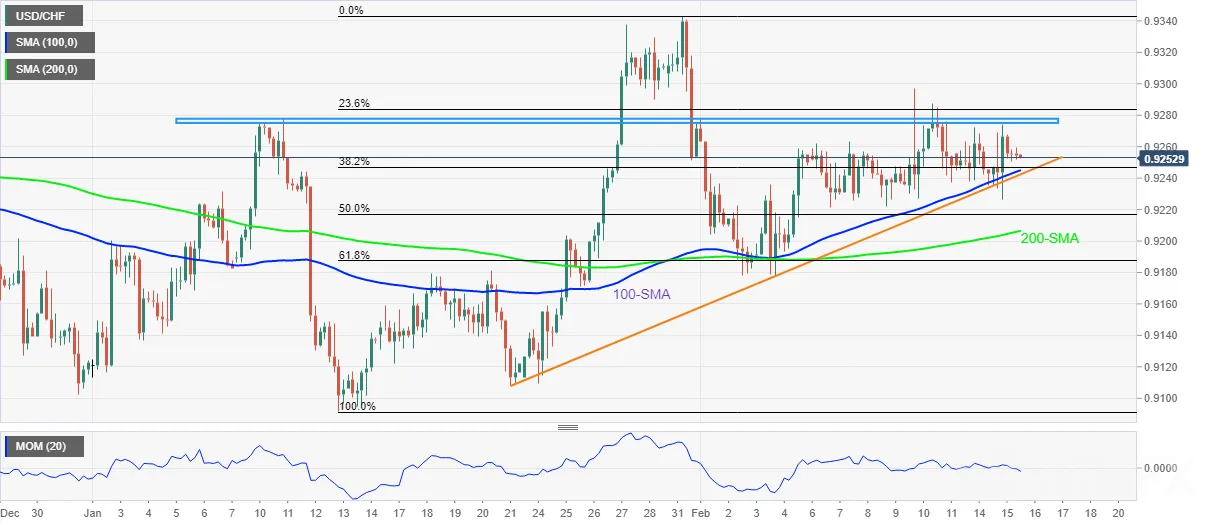The width and height of the screenshot is (1207, 526).
Task: Click the 0.0% Fibonacci level label
Action: [x=351, y=10]
